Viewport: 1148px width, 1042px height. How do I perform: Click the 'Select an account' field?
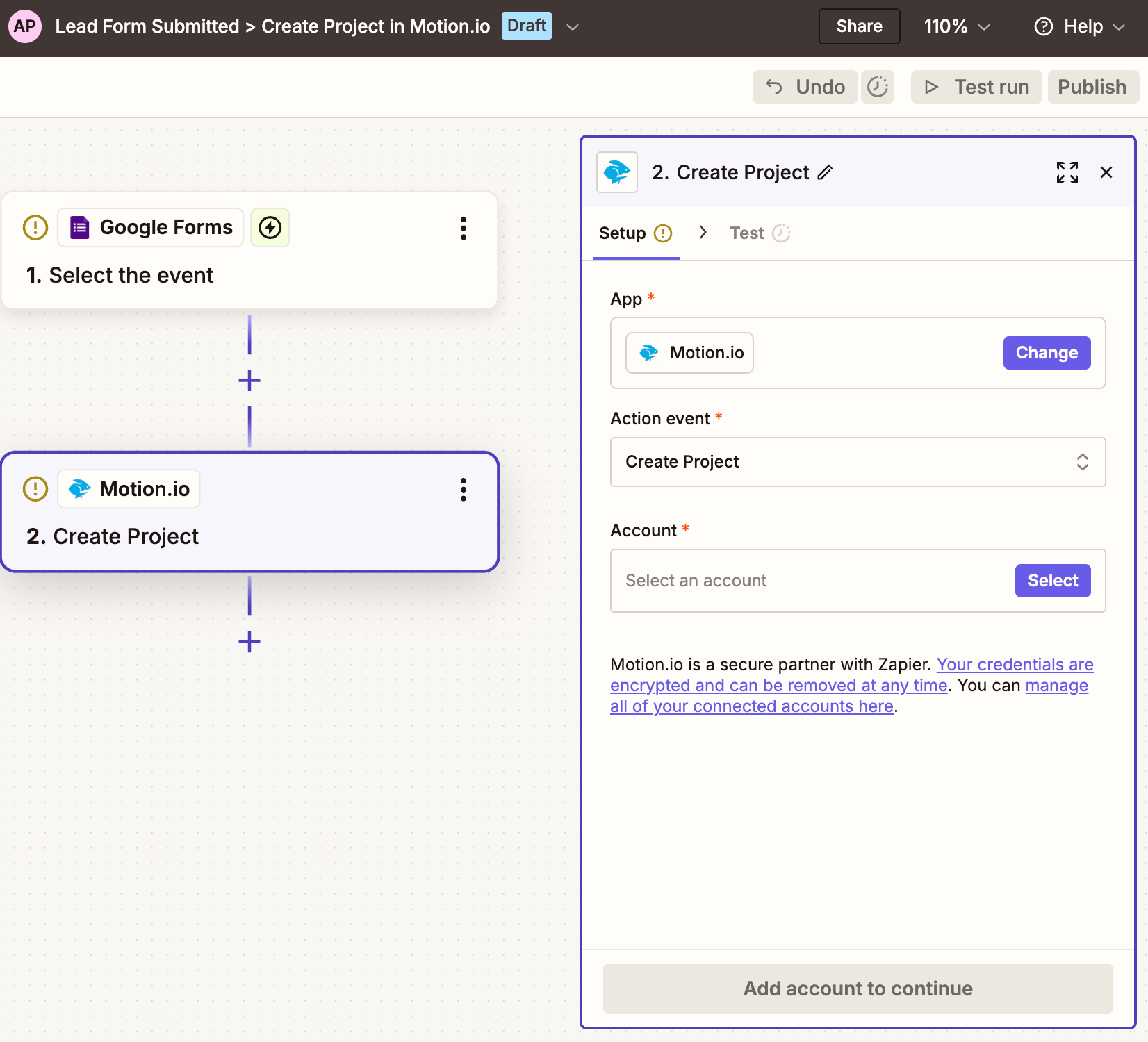pyautogui.click(x=858, y=581)
